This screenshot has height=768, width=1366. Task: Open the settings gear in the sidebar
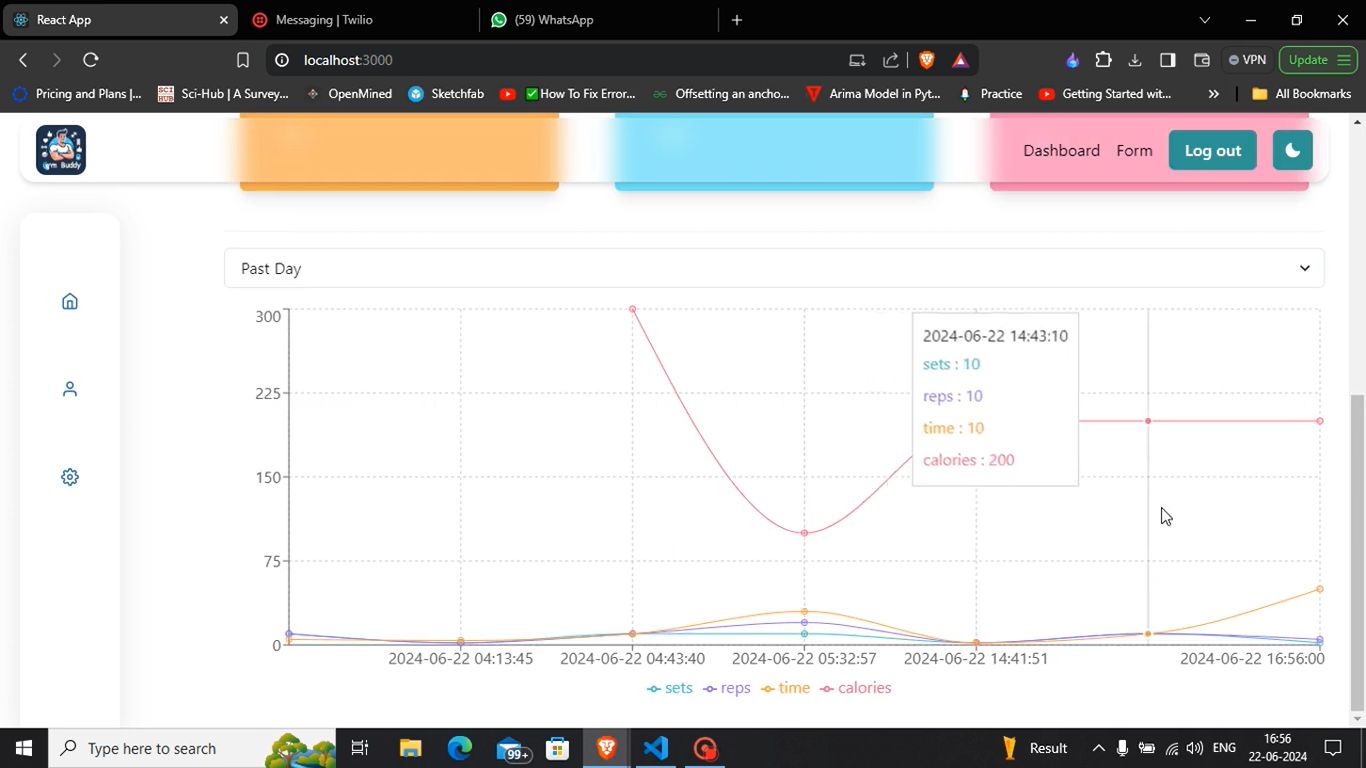click(69, 477)
